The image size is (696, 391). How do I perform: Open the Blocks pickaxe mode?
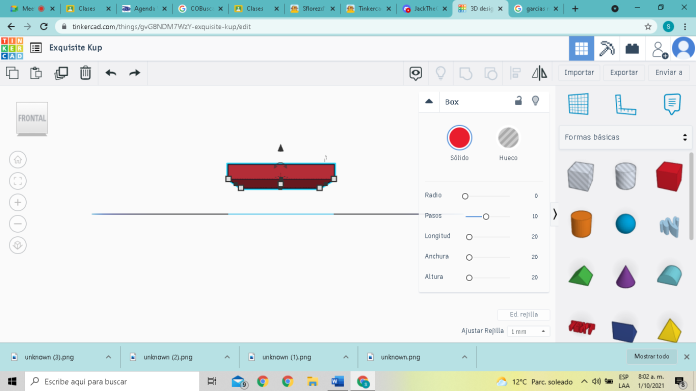tap(607, 48)
